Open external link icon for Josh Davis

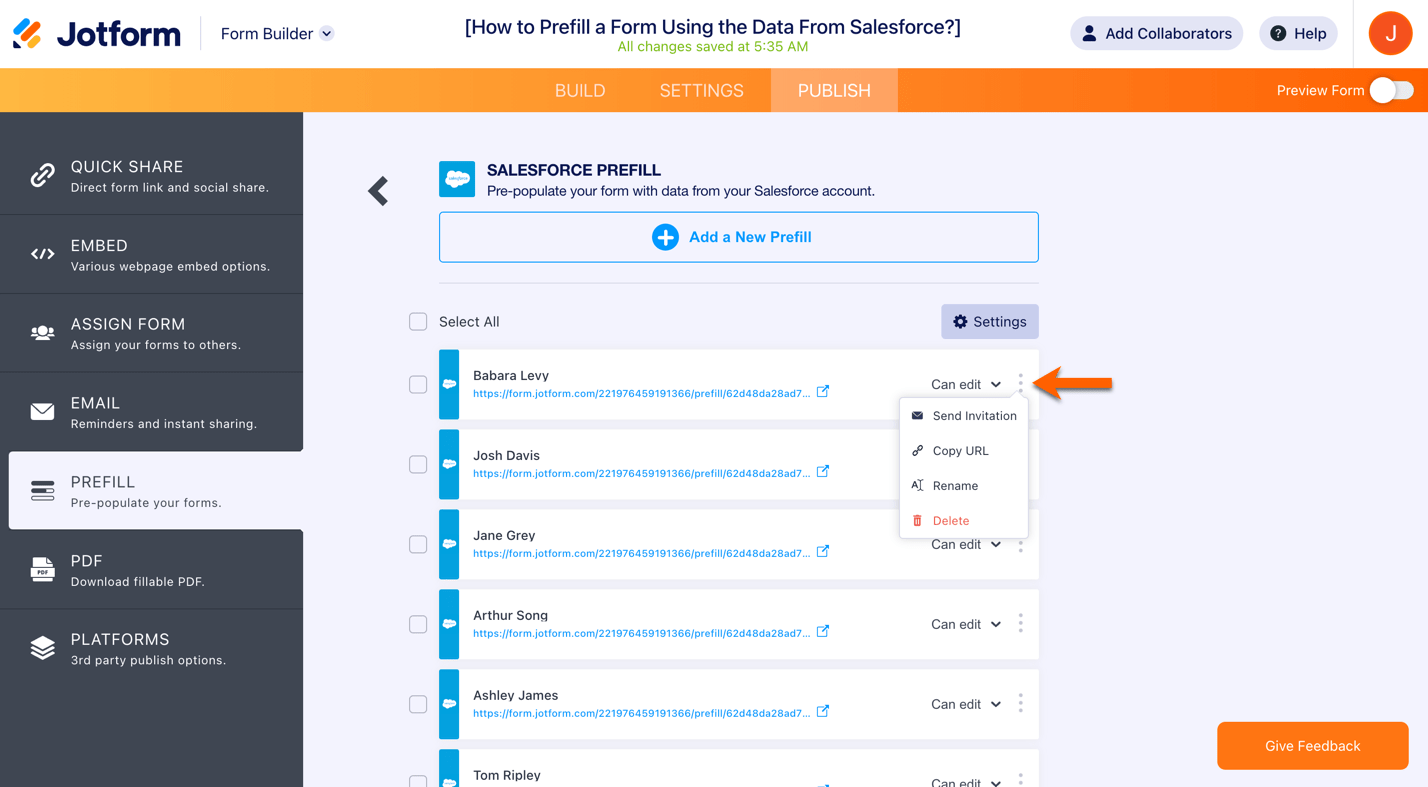click(x=823, y=472)
